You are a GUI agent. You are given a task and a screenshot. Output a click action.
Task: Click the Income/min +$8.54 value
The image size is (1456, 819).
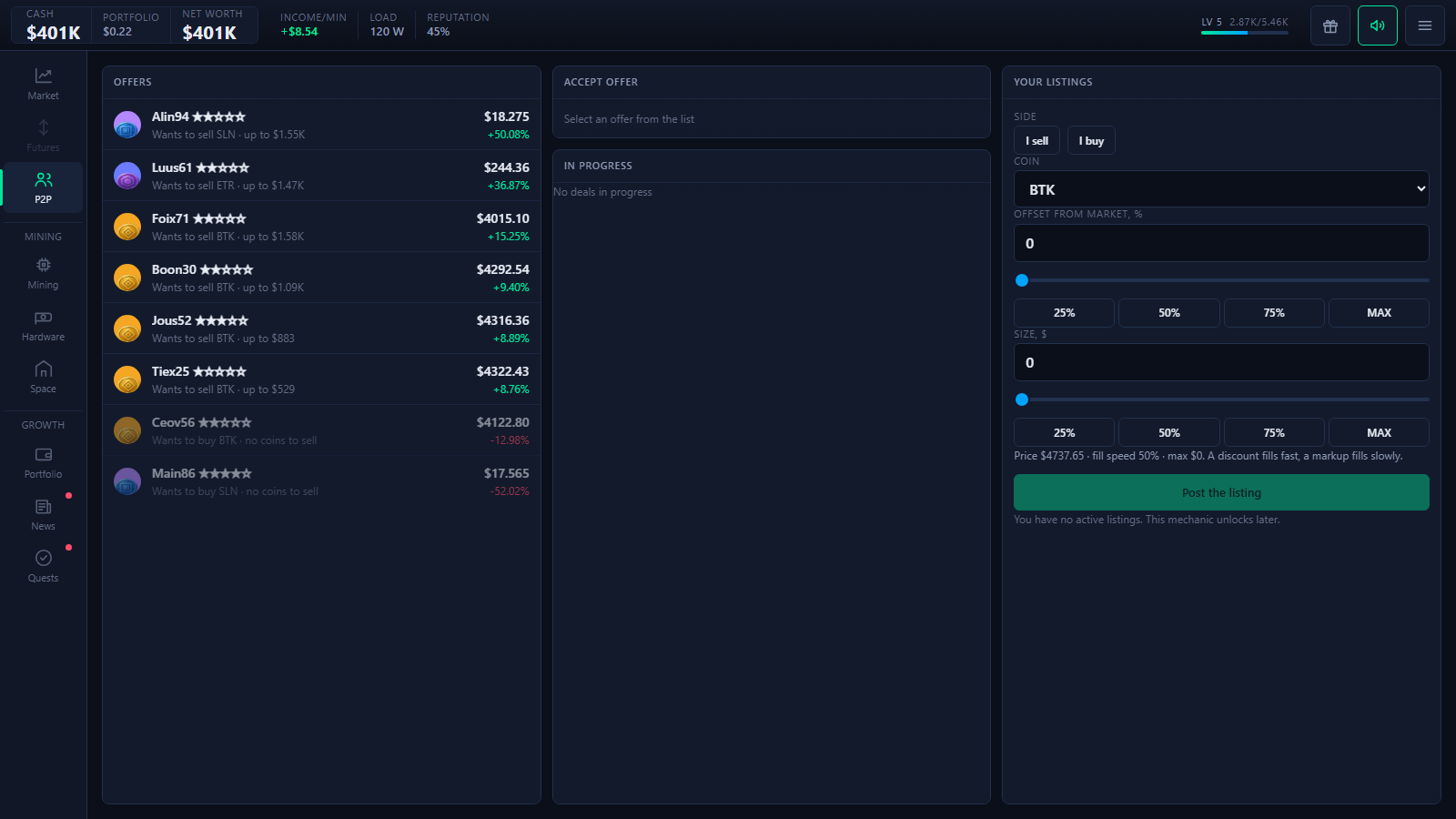click(x=299, y=32)
